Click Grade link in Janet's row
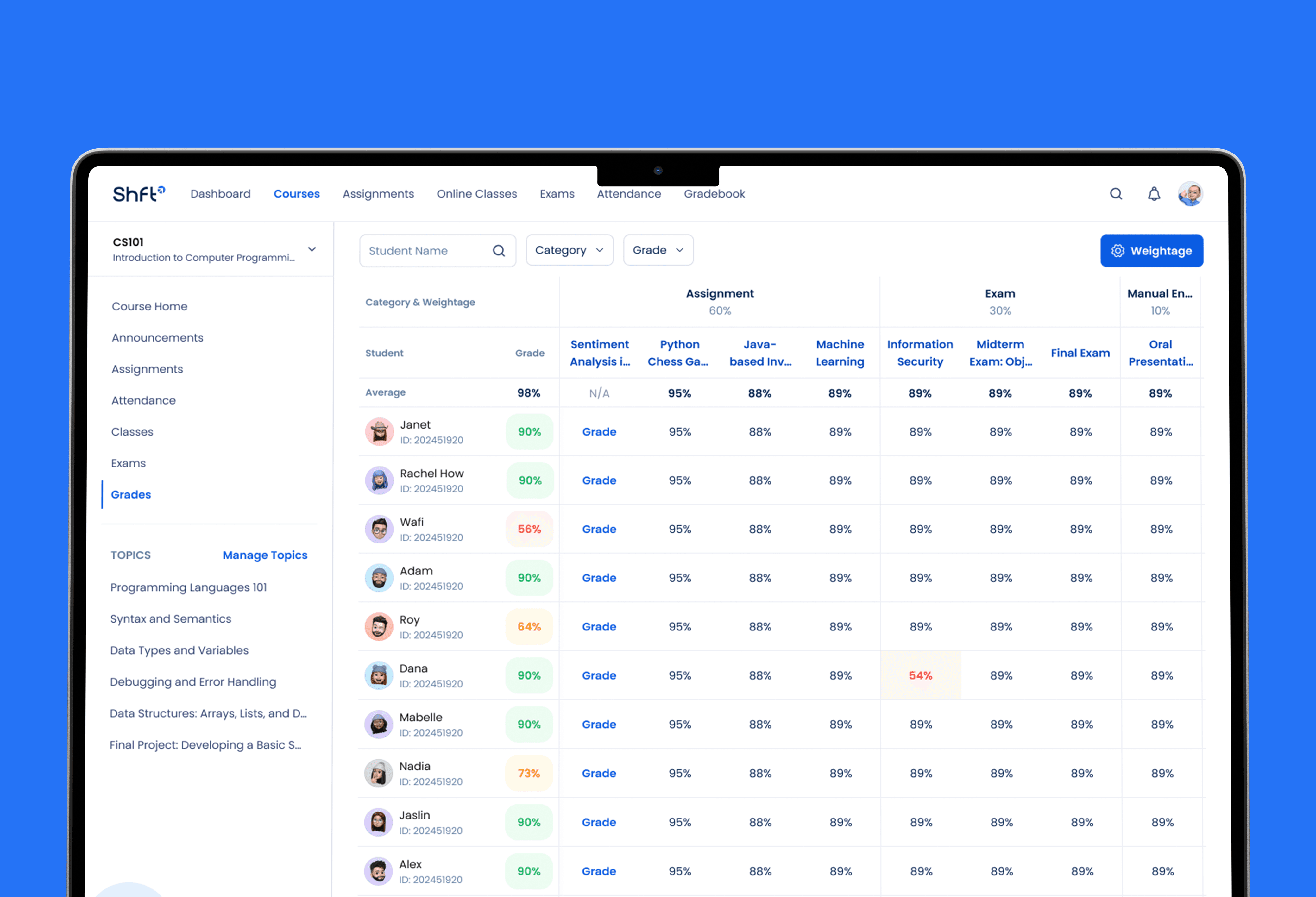Image resolution: width=1316 pixels, height=897 pixels. click(599, 431)
